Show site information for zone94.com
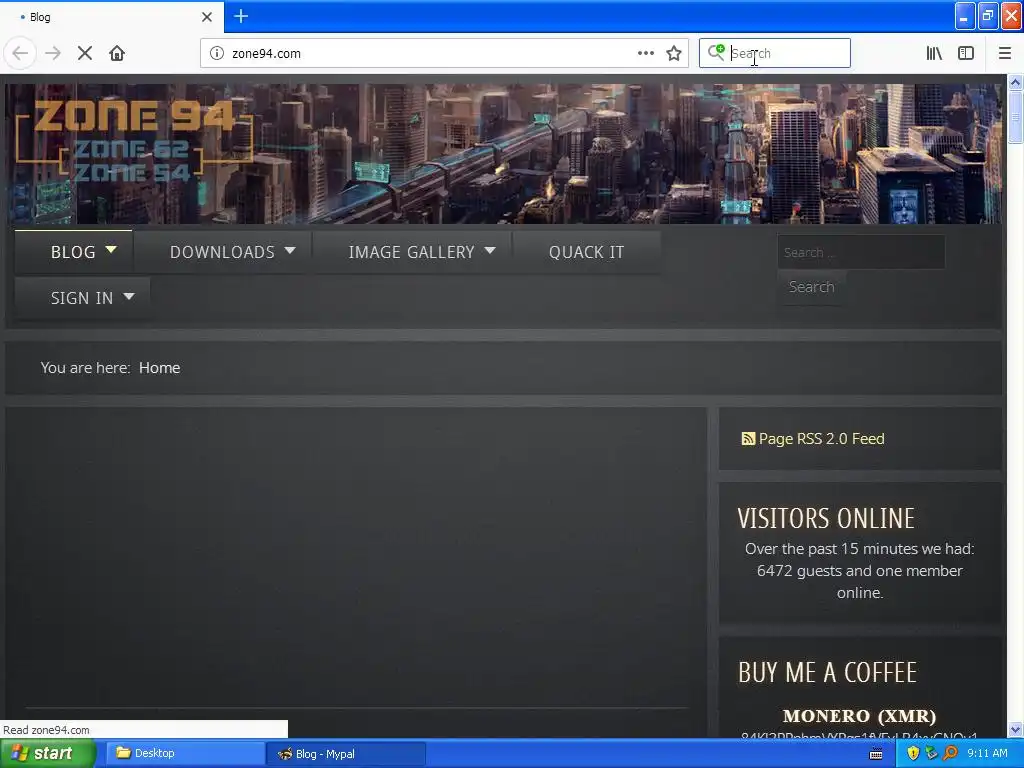Screen dimensions: 1024x768 click(x=216, y=53)
